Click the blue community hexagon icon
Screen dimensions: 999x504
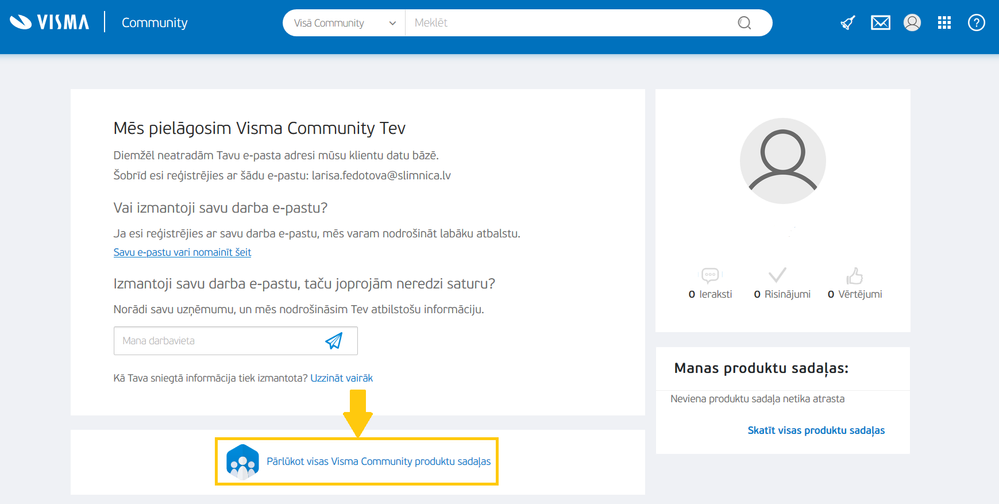click(243, 462)
